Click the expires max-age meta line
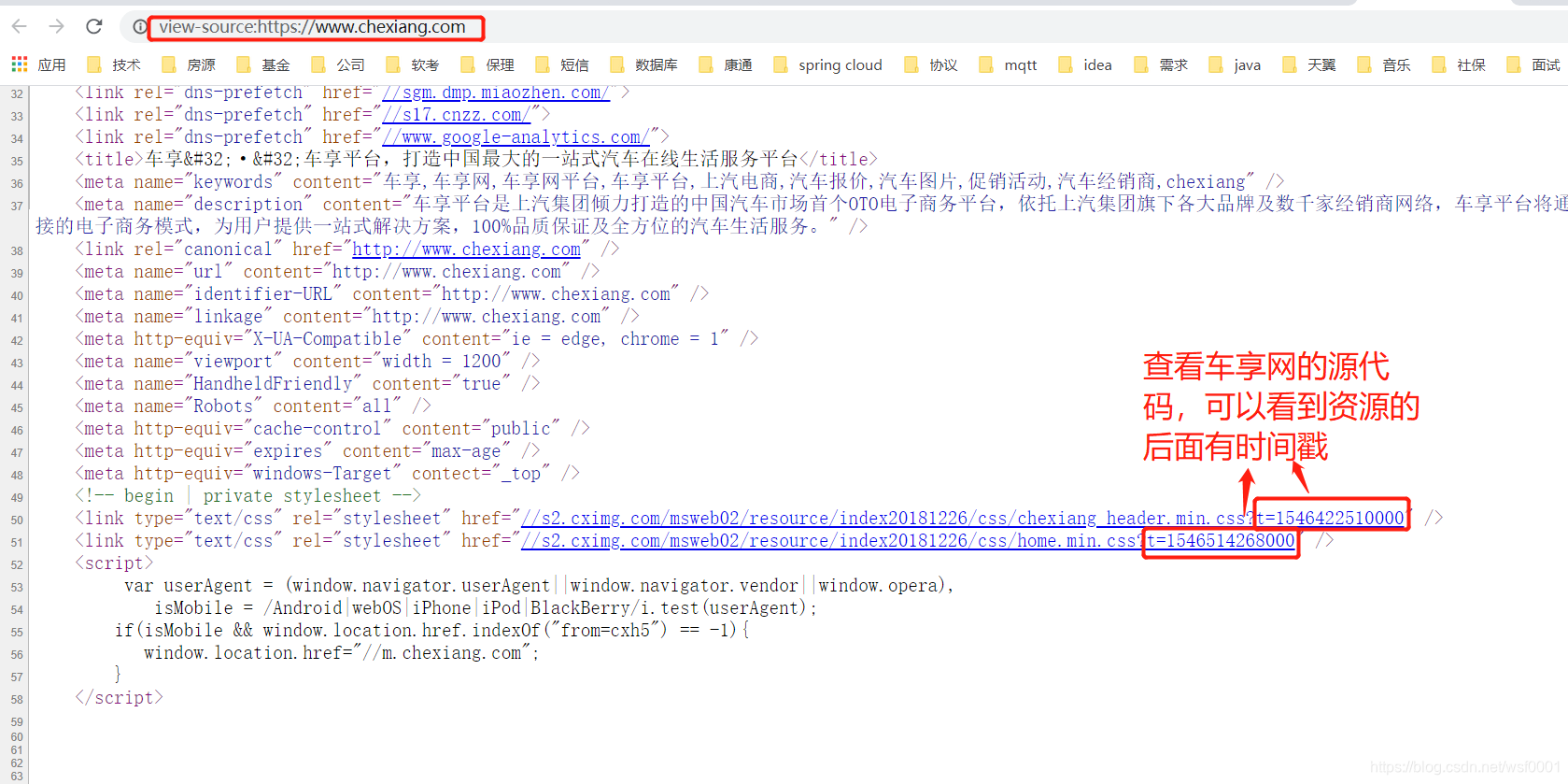 tap(307, 450)
